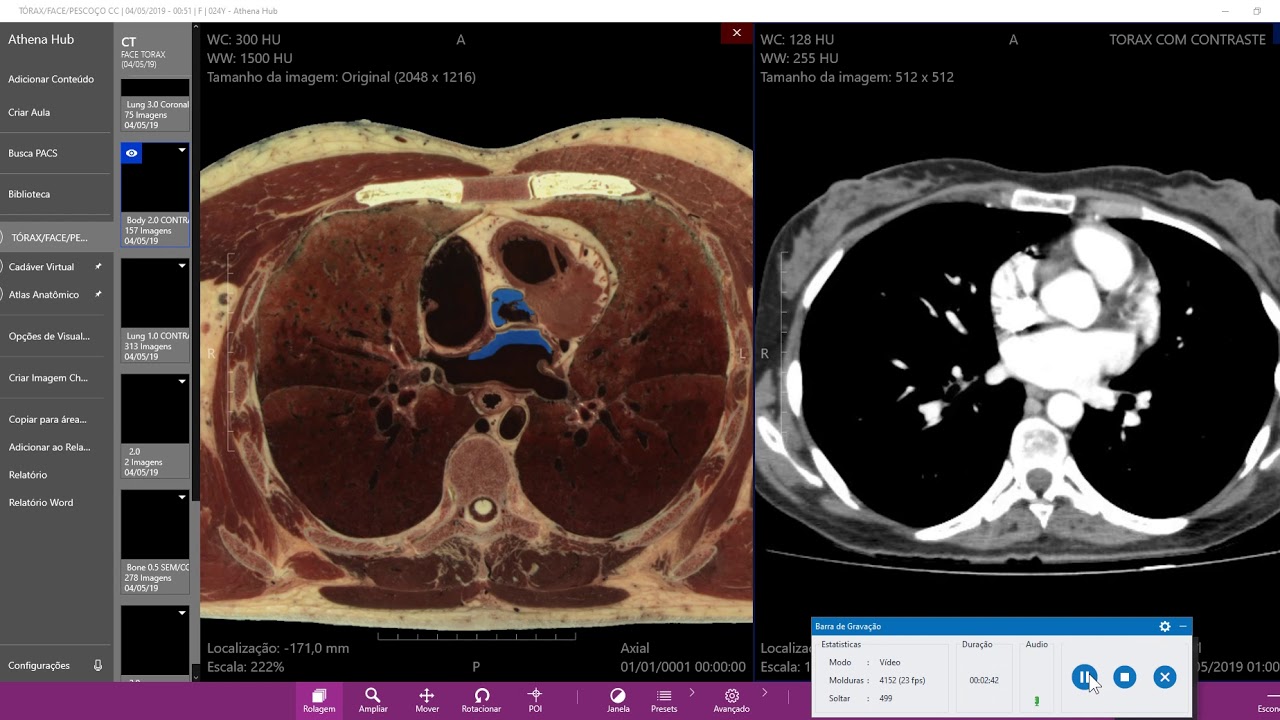
Task: Unpin the Cadáver Virtual item
Action: [x=98, y=267]
